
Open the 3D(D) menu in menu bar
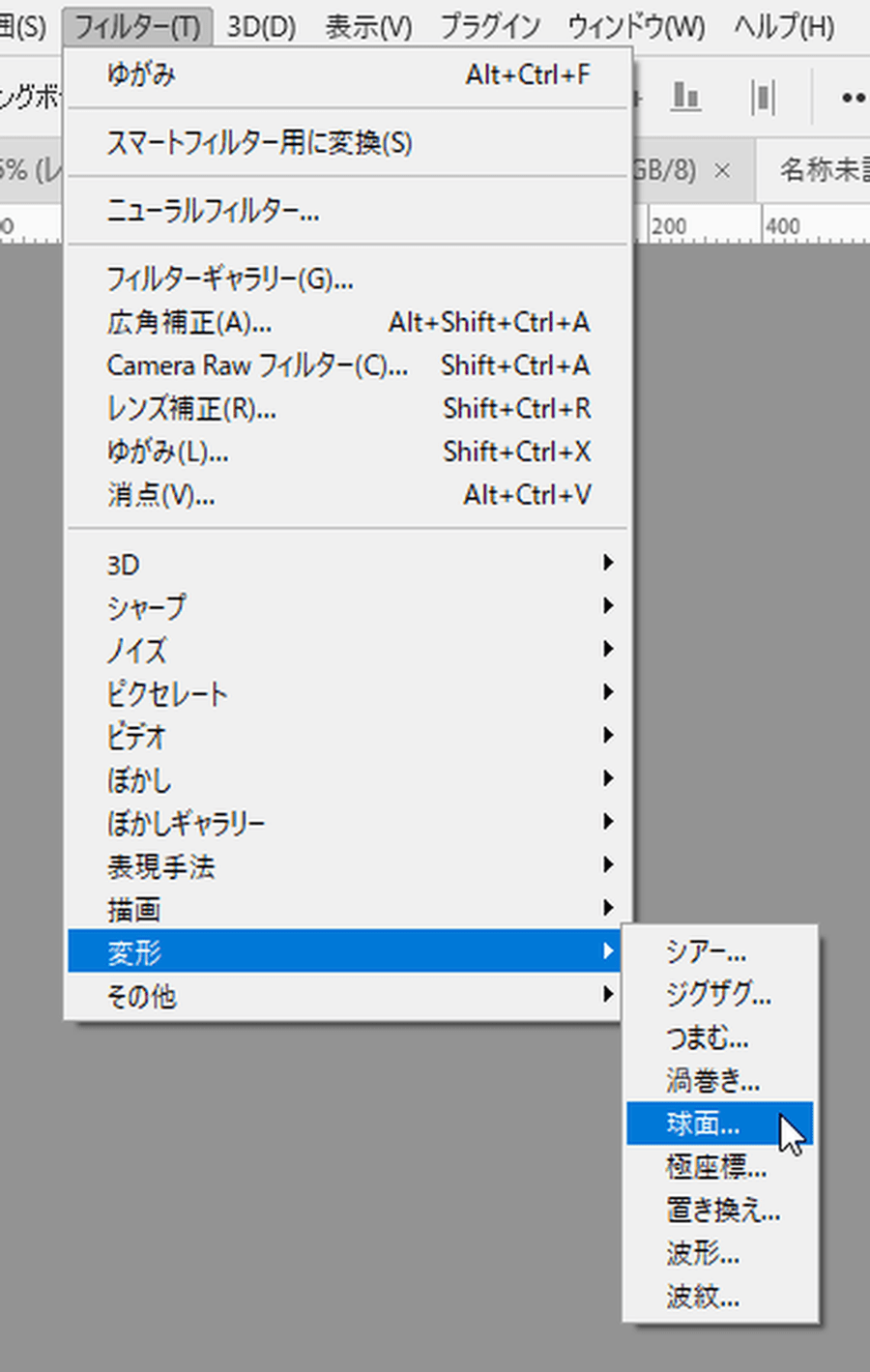point(261,26)
